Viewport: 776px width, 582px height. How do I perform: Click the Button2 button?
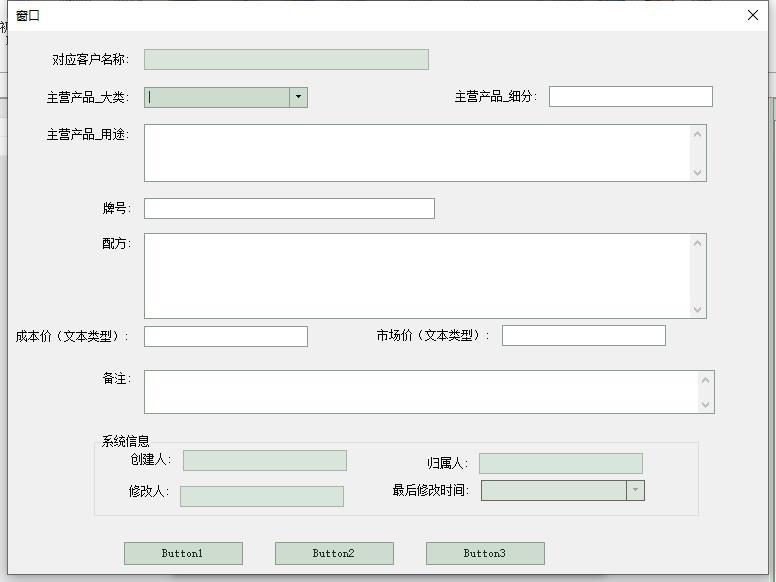tap(334, 553)
